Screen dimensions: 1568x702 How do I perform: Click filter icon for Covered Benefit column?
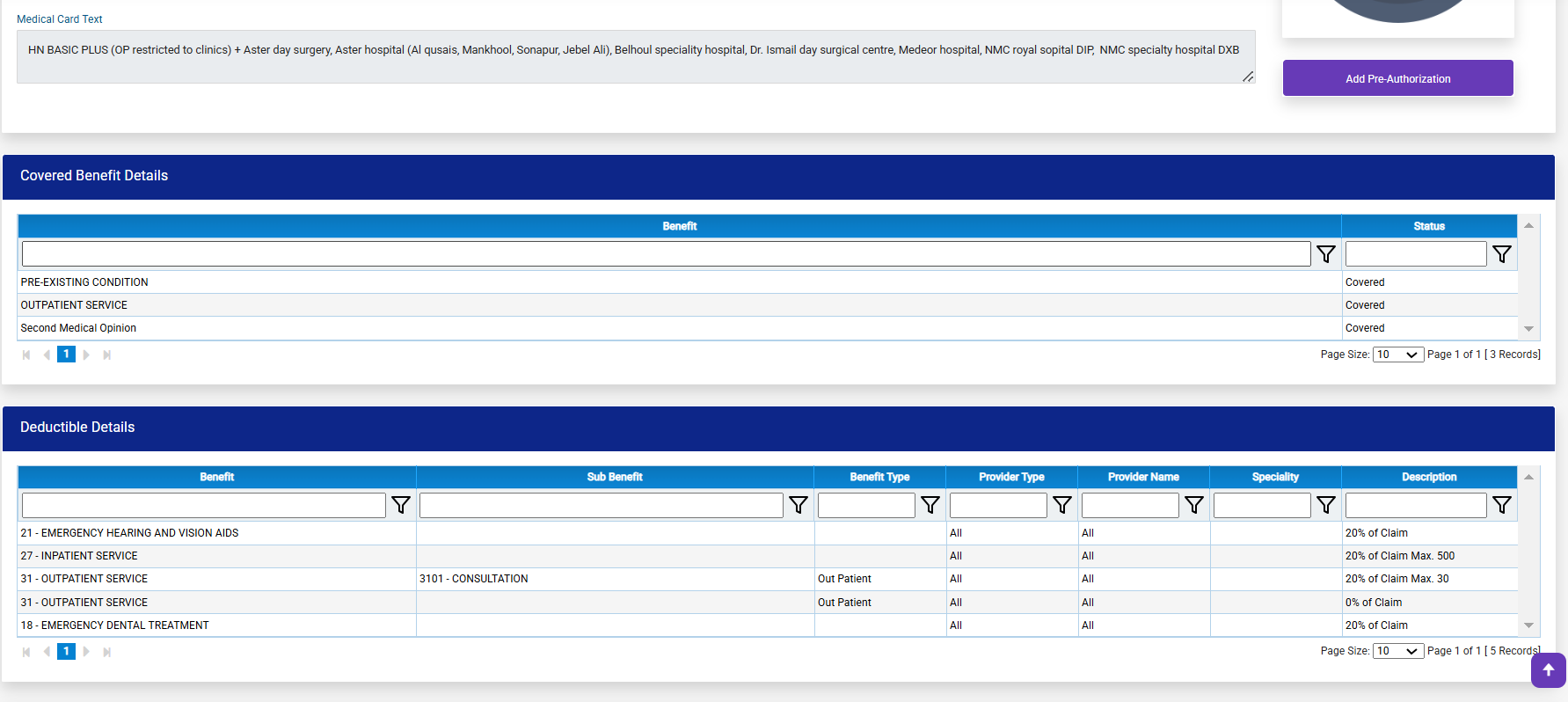1325,254
